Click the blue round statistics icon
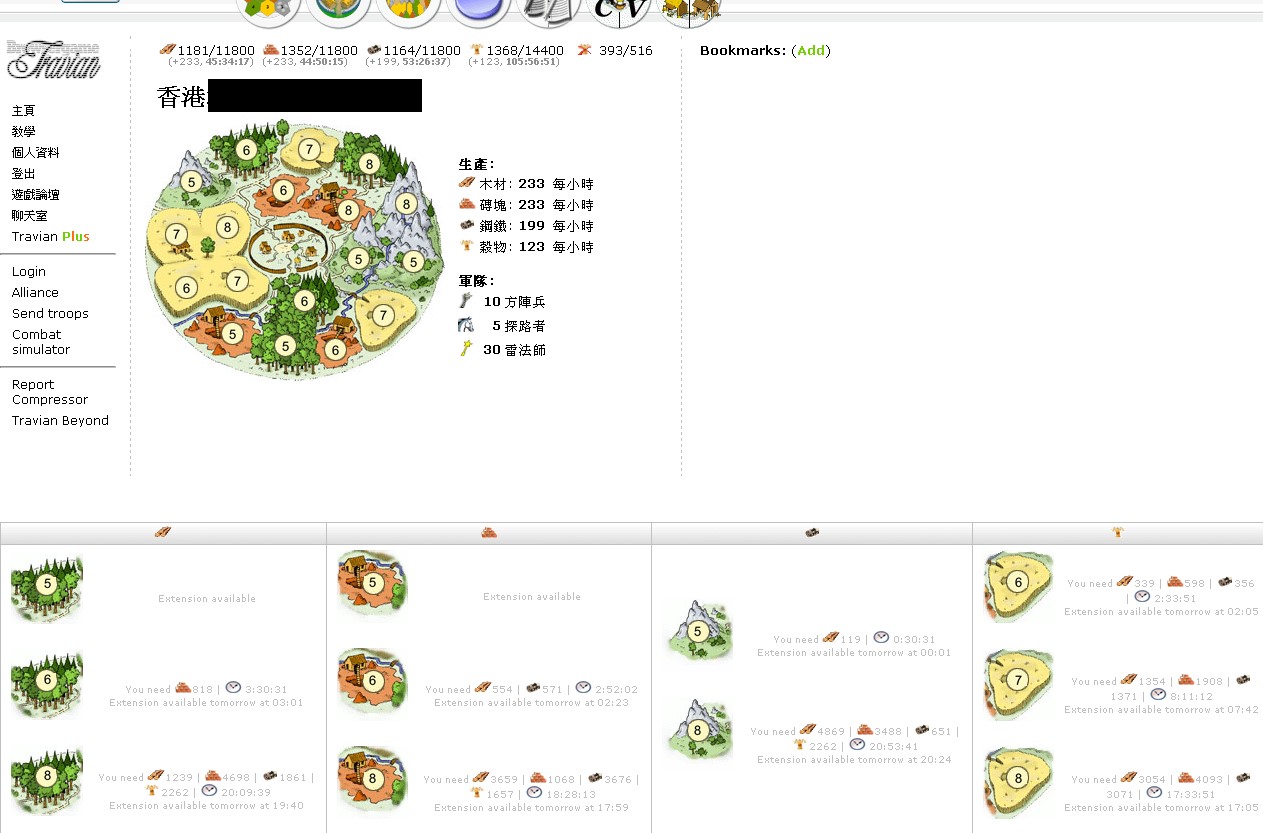Screen dimensions: 1263x833 point(479,10)
